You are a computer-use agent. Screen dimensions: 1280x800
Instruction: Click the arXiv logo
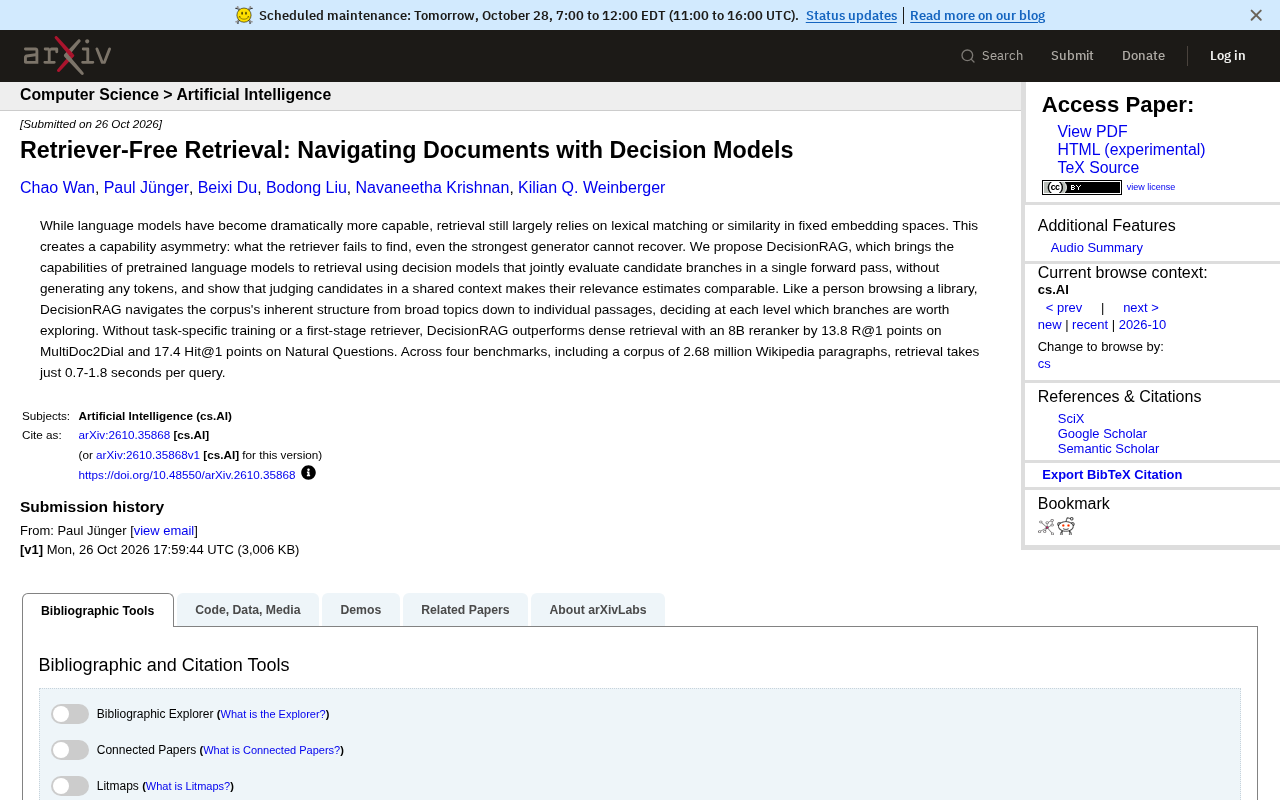[x=67, y=55]
